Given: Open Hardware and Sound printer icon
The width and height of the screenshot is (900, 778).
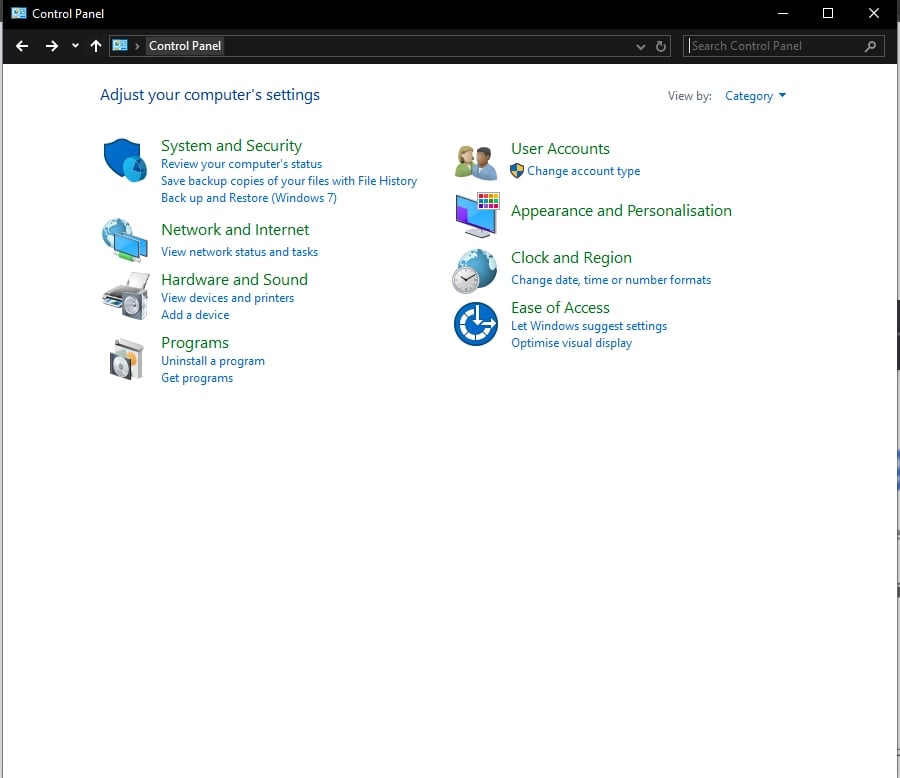Looking at the screenshot, I should coord(126,296).
